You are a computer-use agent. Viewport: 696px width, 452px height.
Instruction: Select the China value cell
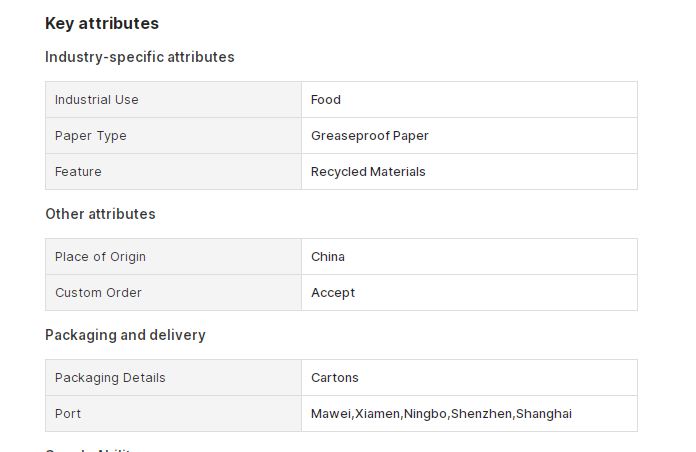(469, 257)
